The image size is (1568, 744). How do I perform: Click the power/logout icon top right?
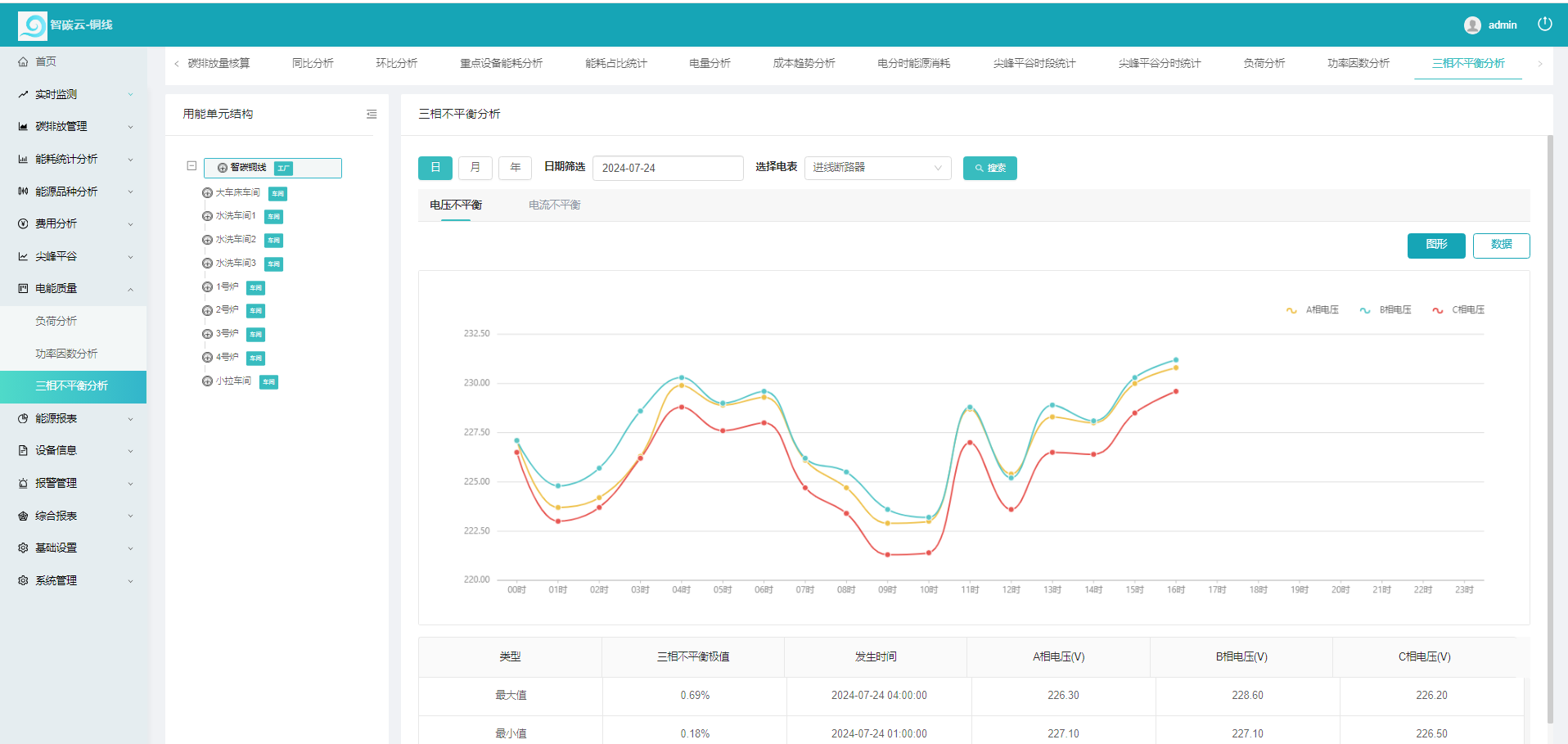pos(1545,25)
